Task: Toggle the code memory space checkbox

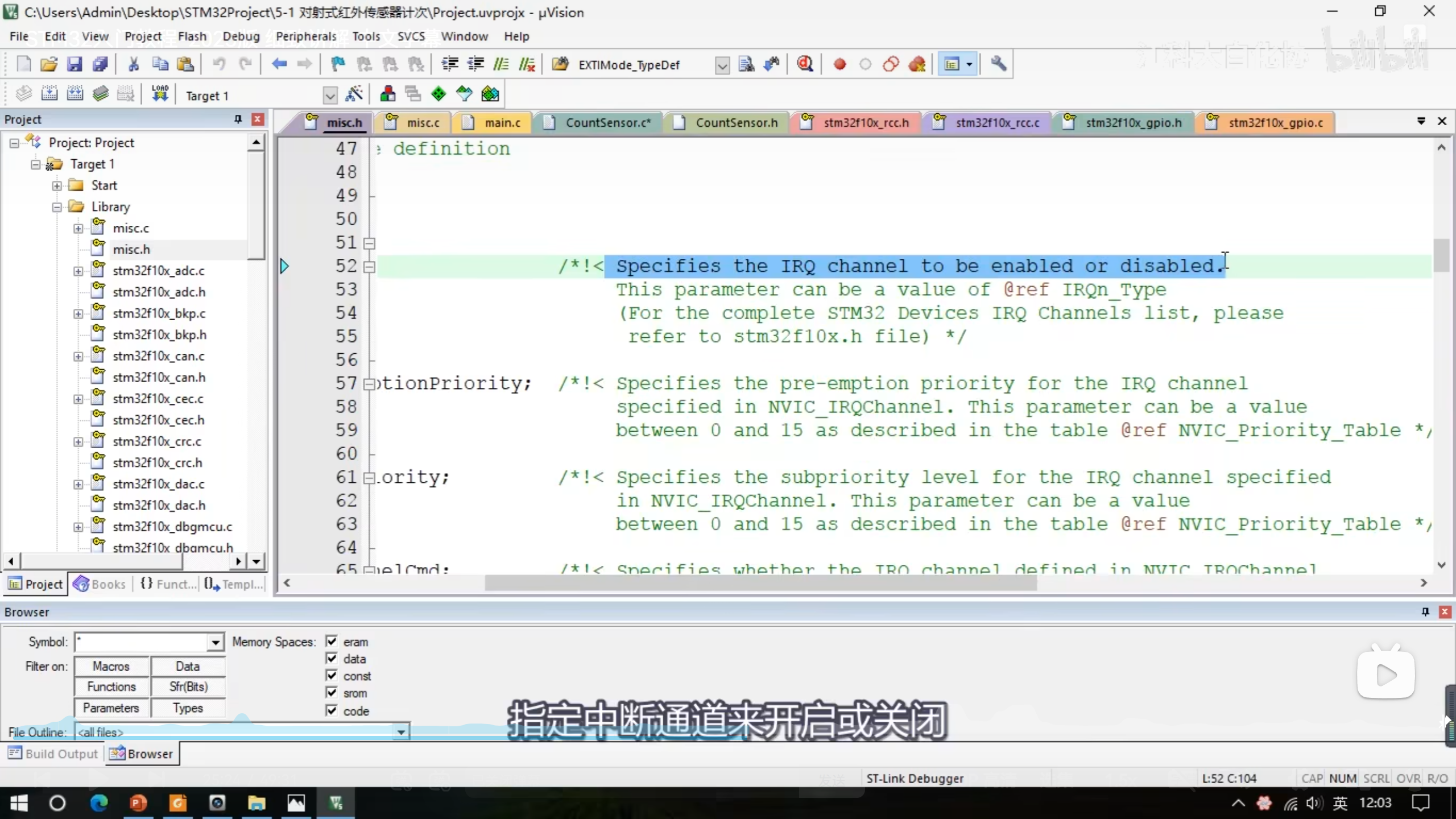Action: [x=332, y=710]
